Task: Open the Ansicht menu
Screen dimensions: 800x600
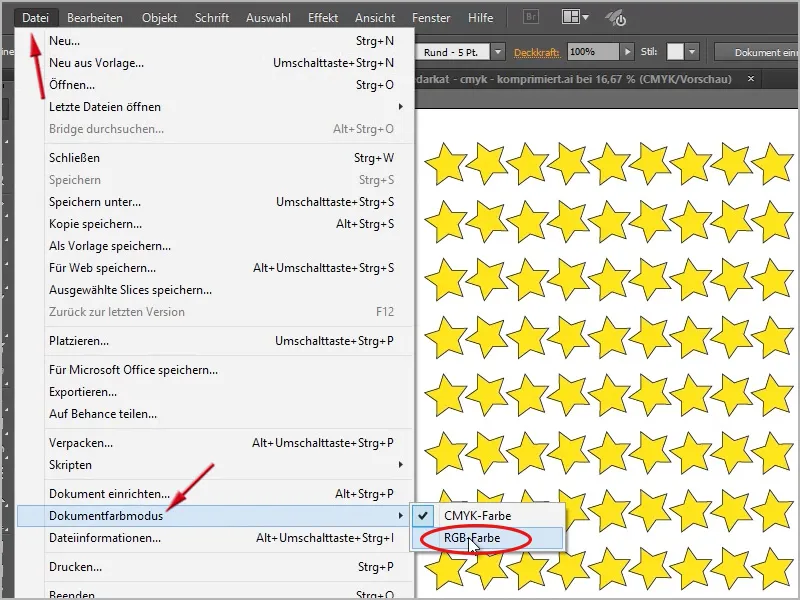Action: [375, 18]
